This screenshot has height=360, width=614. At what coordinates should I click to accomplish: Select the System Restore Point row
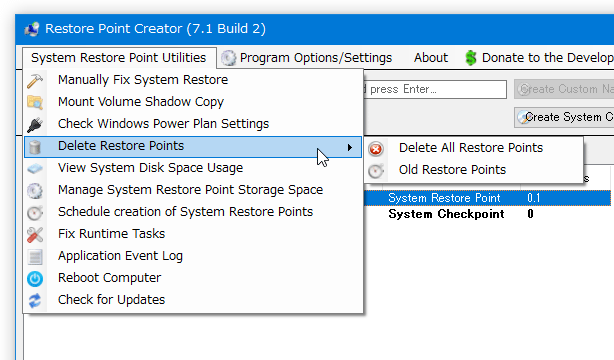487,198
